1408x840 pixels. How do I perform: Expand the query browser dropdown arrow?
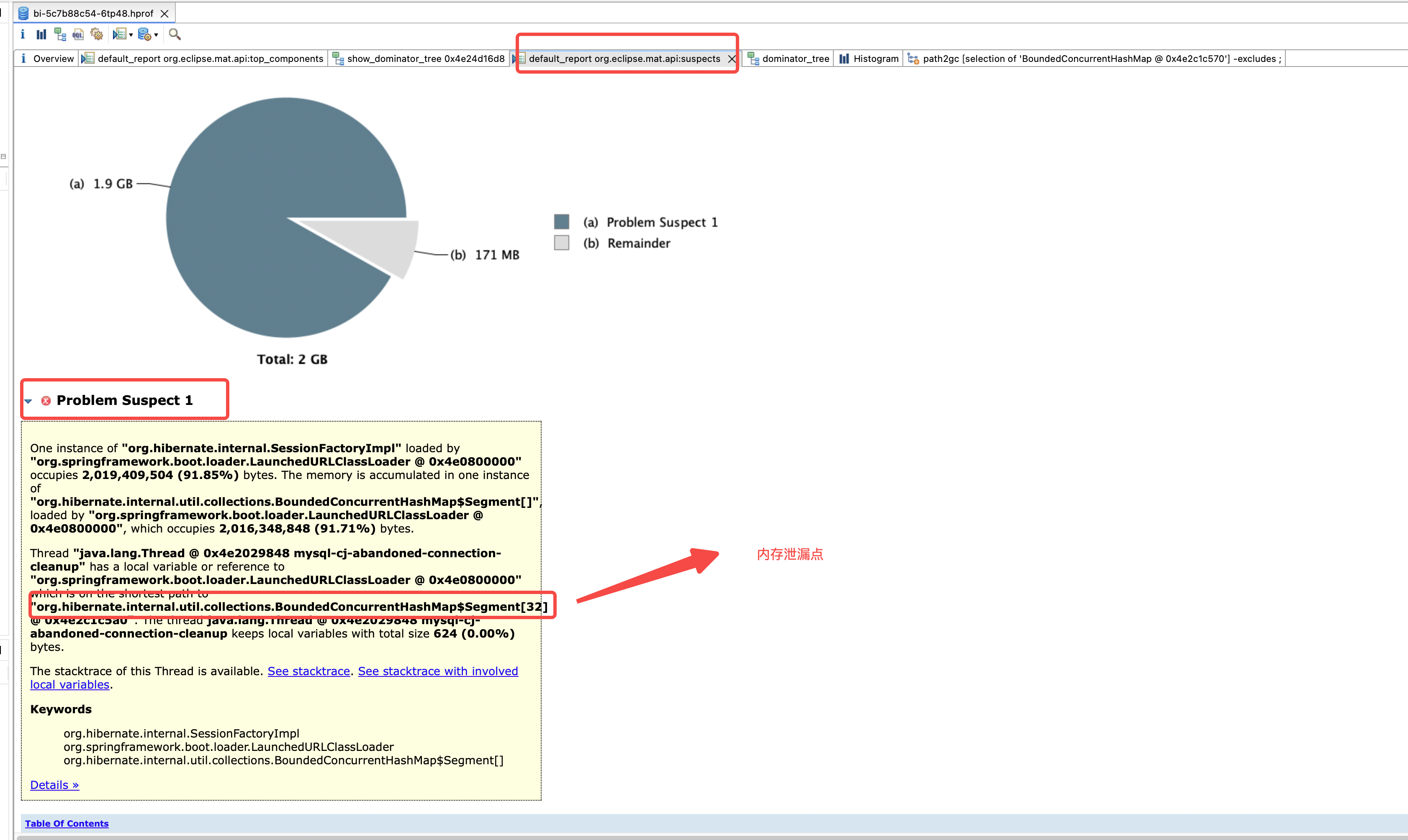pos(156,35)
